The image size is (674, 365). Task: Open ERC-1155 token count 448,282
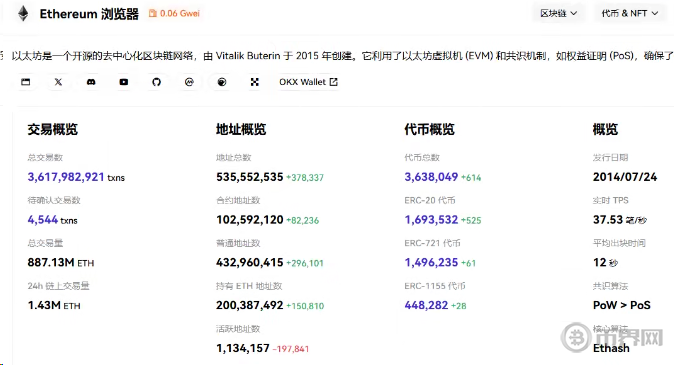click(x=426, y=305)
